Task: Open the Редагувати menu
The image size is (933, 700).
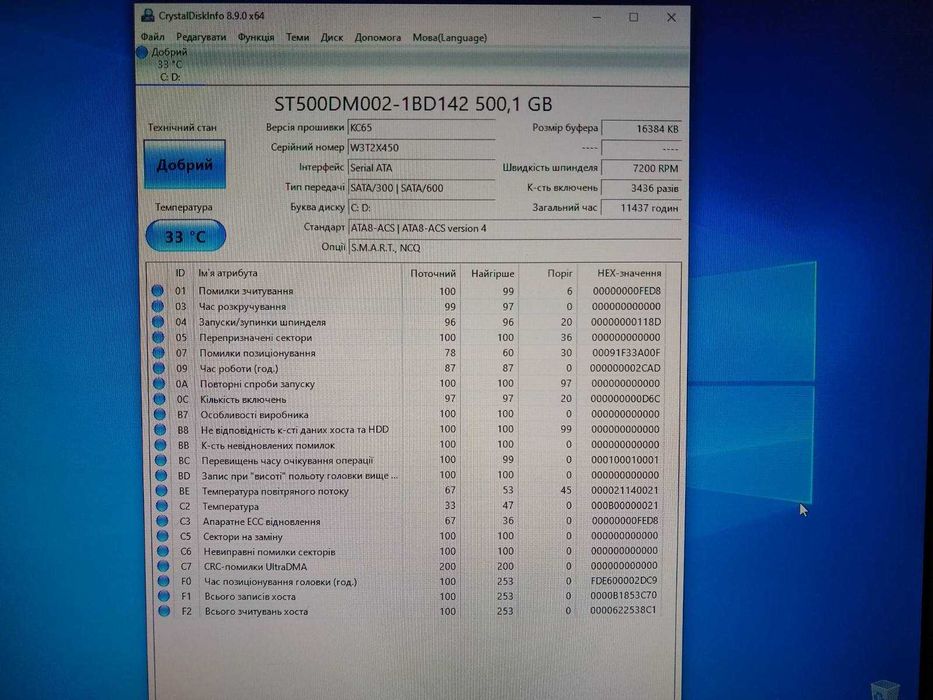Action: (x=201, y=37)
